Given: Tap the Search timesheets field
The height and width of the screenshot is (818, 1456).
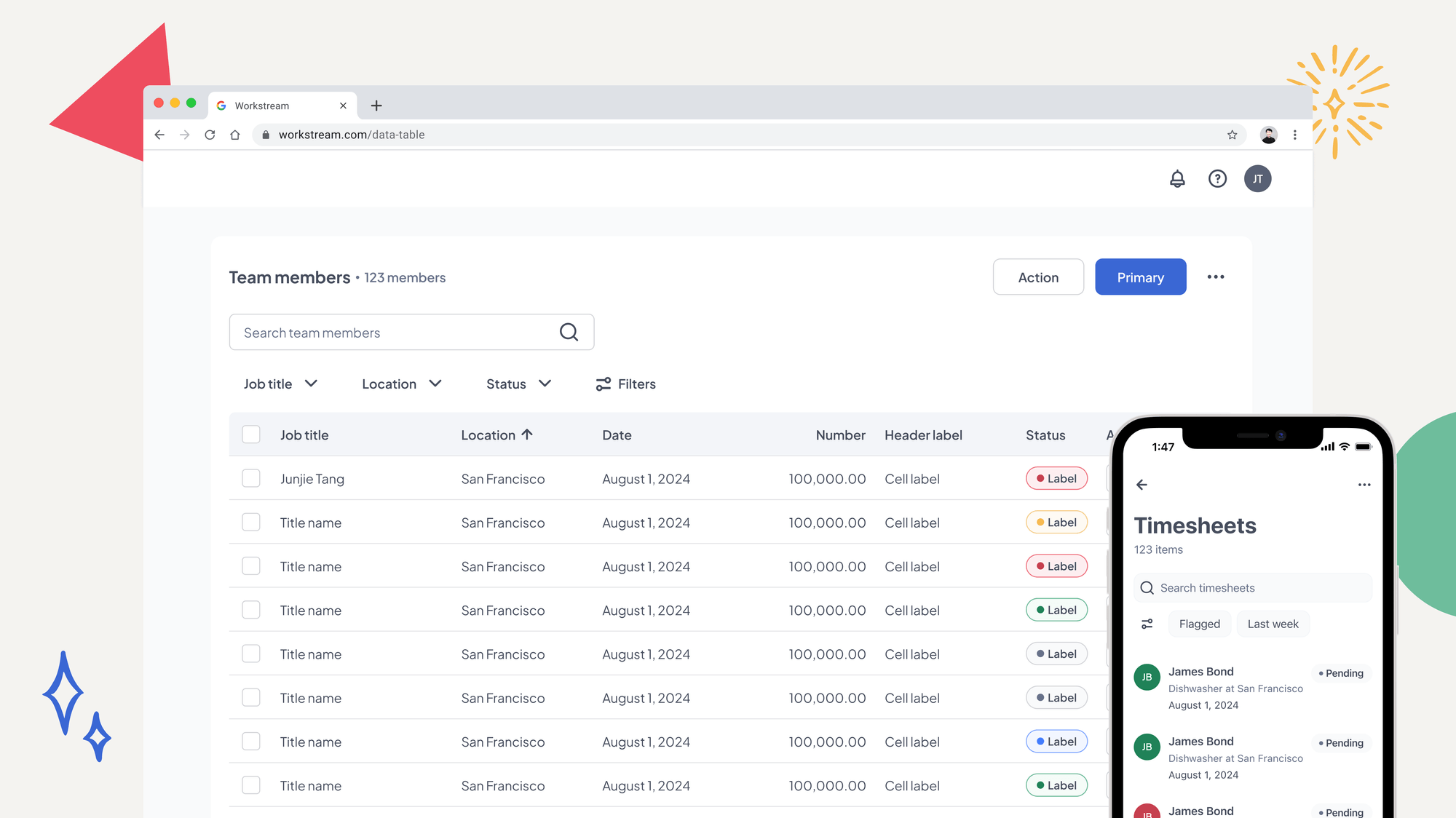Looking at the screenshot, I should pyautogui.click(x=1252, y=588).
